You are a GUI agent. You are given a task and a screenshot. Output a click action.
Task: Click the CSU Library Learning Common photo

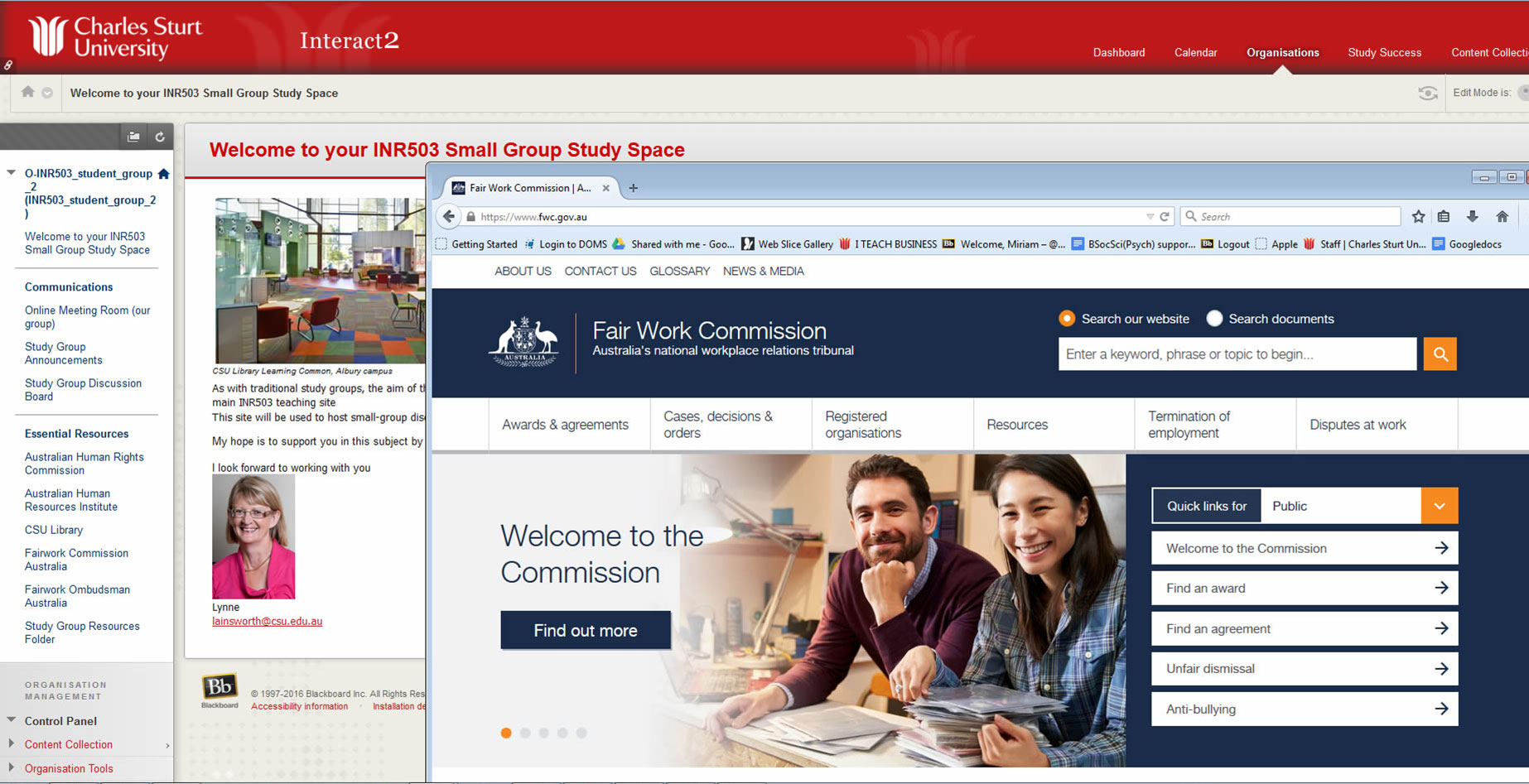(x=320, y=281)
